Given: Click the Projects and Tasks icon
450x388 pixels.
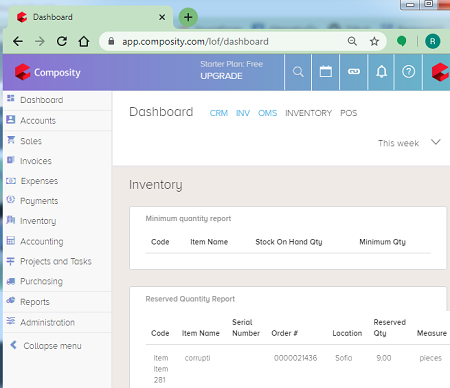Looking at the screenshot, I should (x=11, y=261).
